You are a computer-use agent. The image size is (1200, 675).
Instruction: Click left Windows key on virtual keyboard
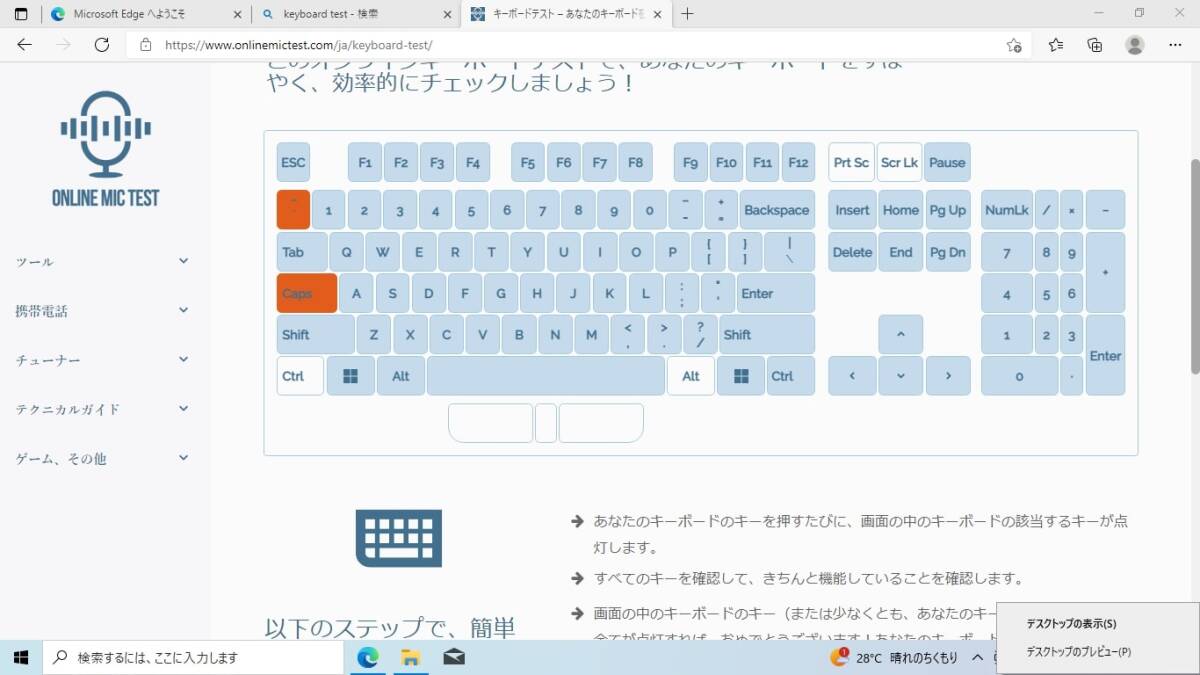tap(351, 376)
